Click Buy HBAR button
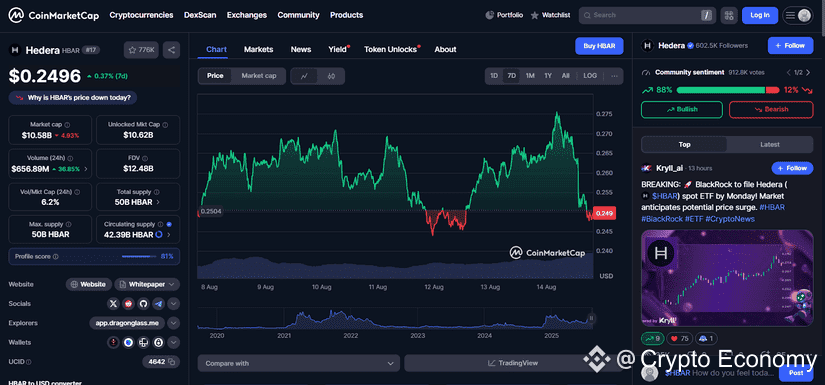Screen dimensions: 825x385 599,46
